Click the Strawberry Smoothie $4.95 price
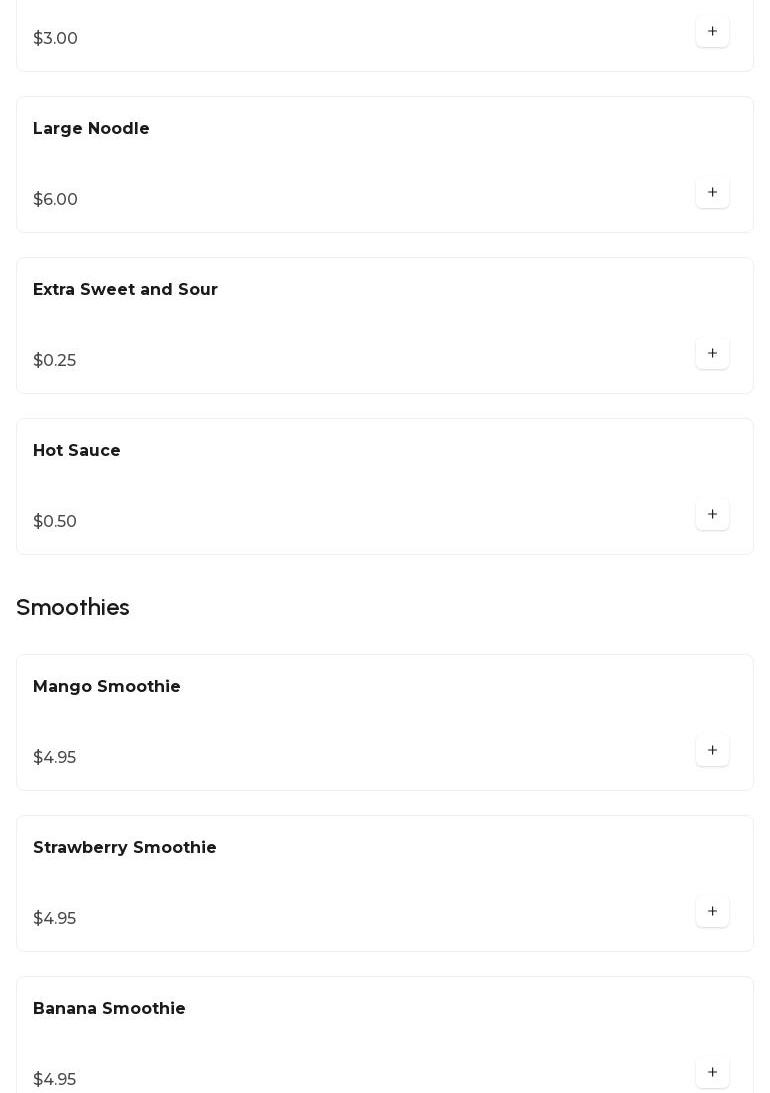This screenshot has width=770, height=1093. [54, 919]
